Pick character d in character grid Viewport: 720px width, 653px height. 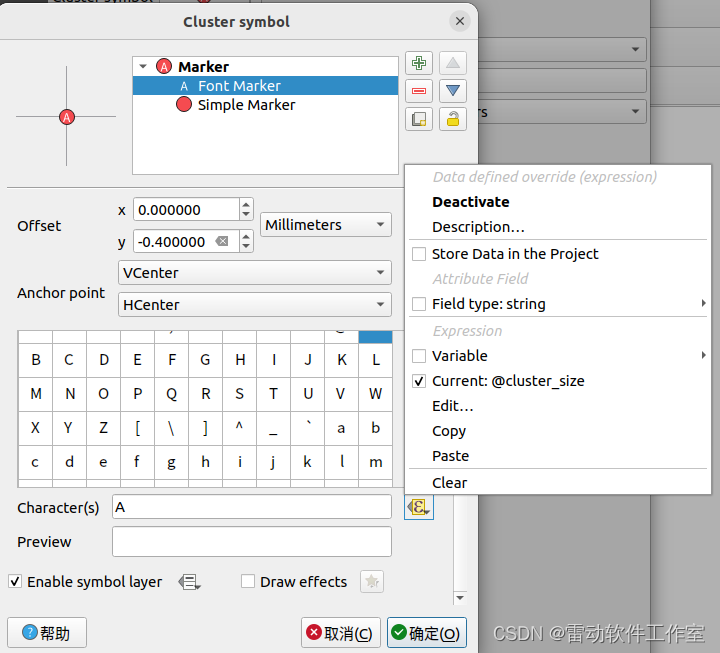click(69, 462)
